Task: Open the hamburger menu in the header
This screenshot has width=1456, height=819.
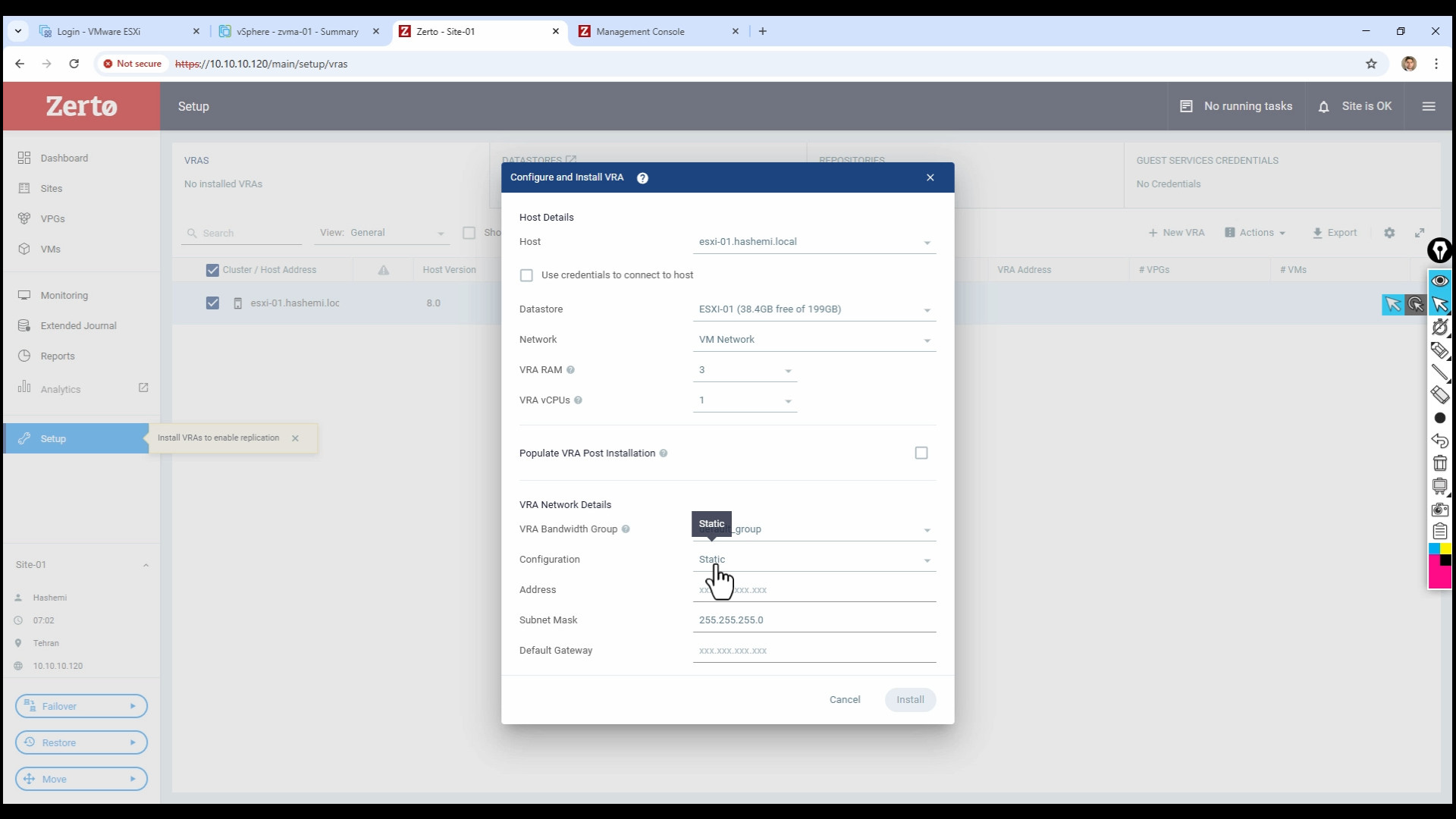Action: [1429, 106]
